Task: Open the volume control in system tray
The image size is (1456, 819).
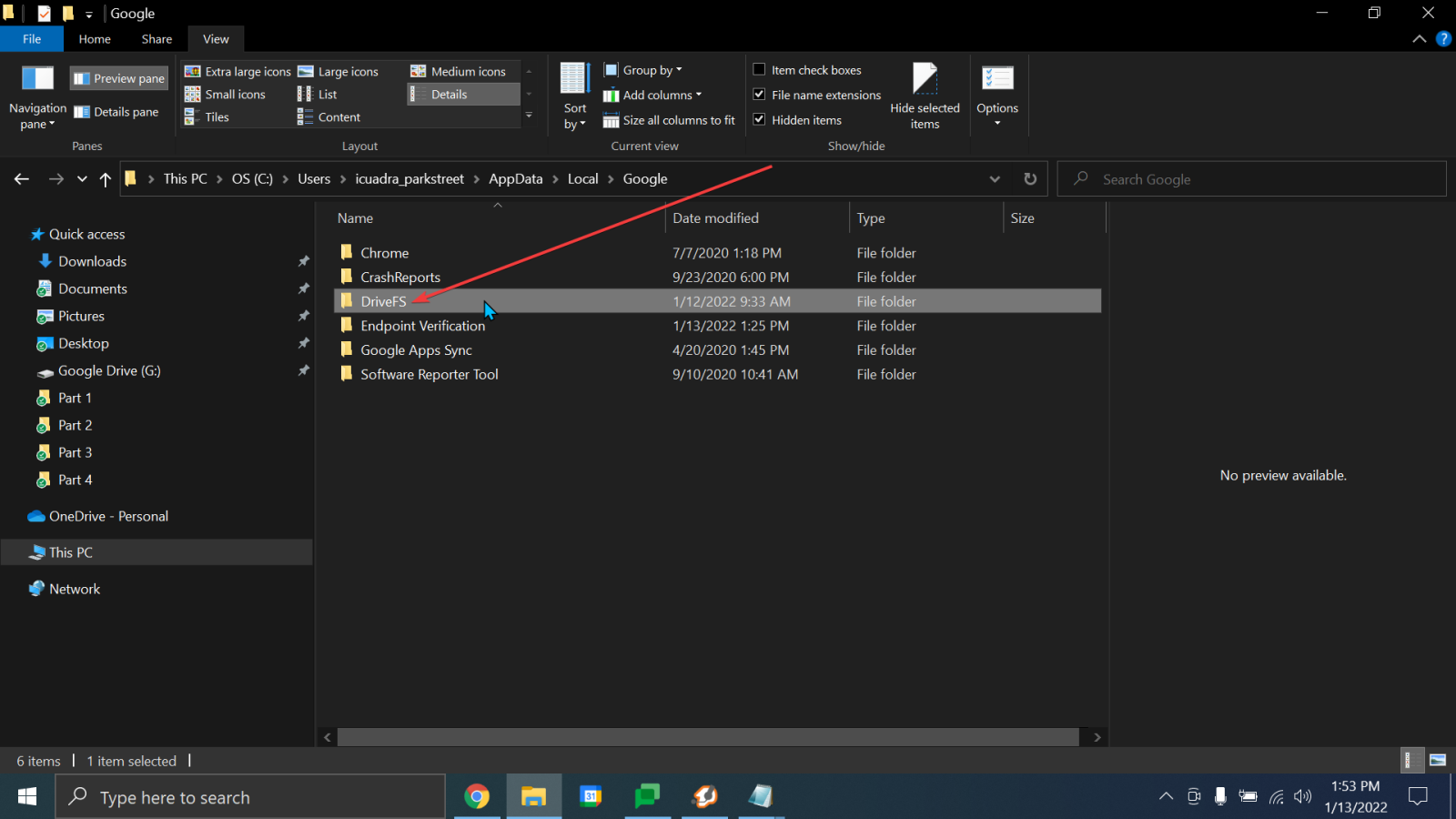Action: 1303,797
